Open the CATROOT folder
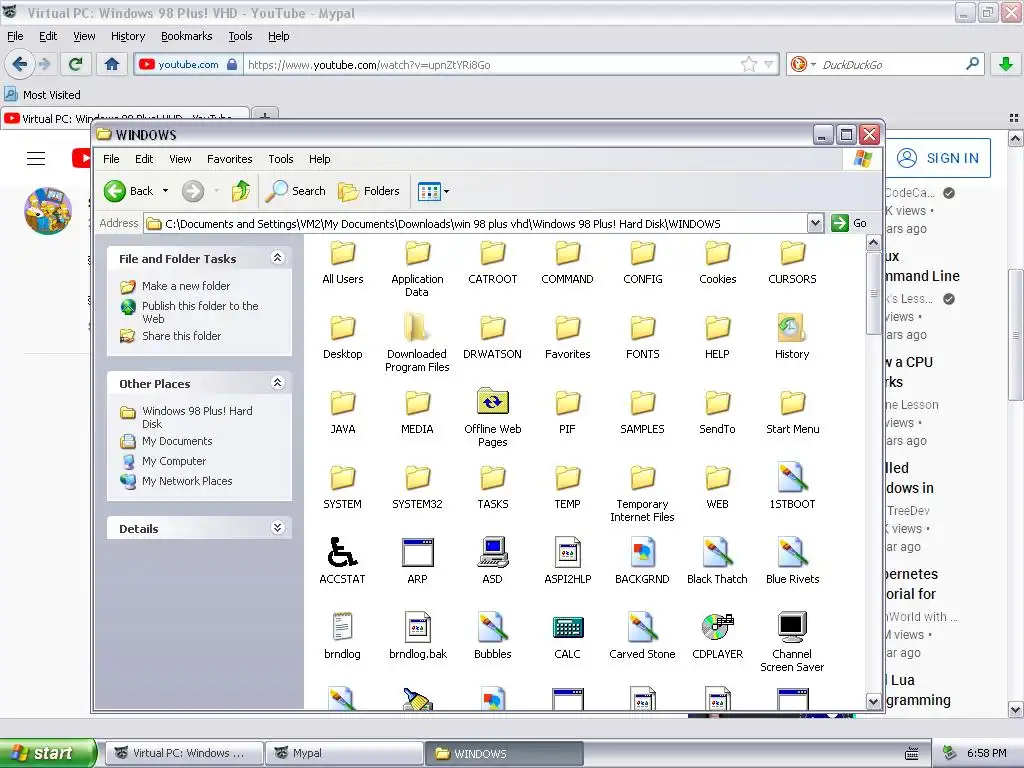The image size is (1024, 768). (492, 263)
